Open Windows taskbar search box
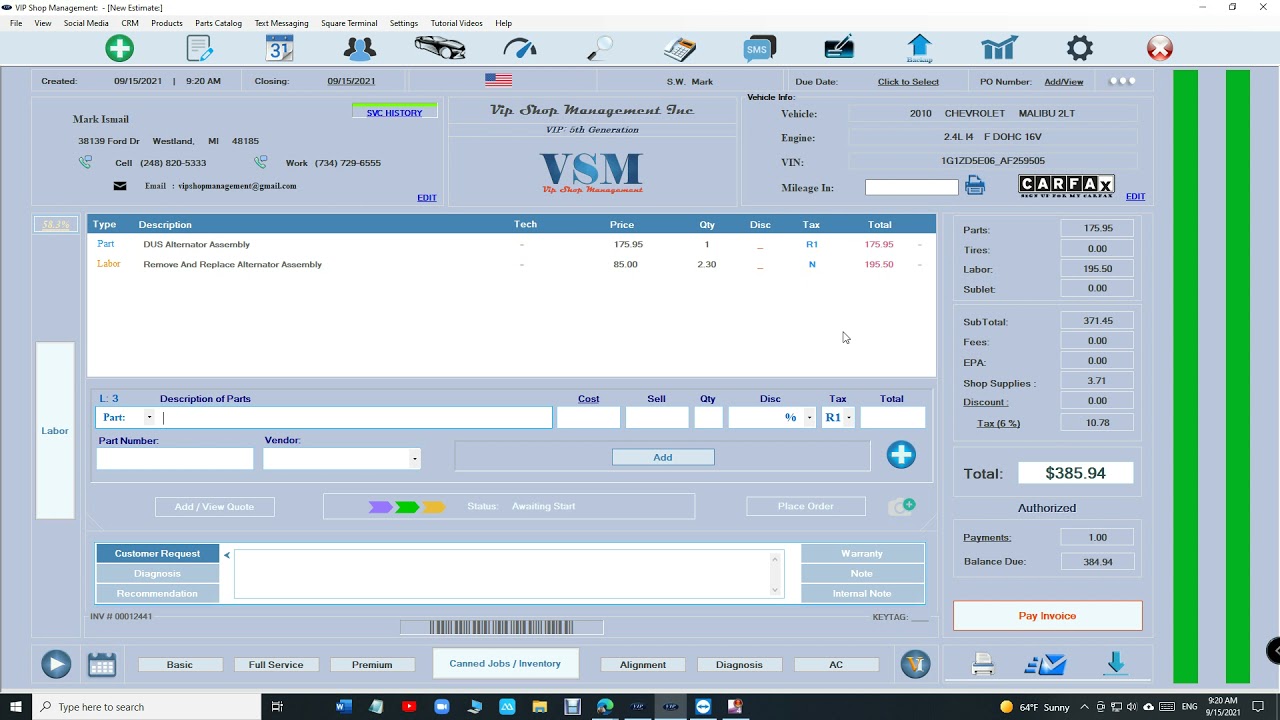The width and height of the screenshot is (1280, 720). 146,707
